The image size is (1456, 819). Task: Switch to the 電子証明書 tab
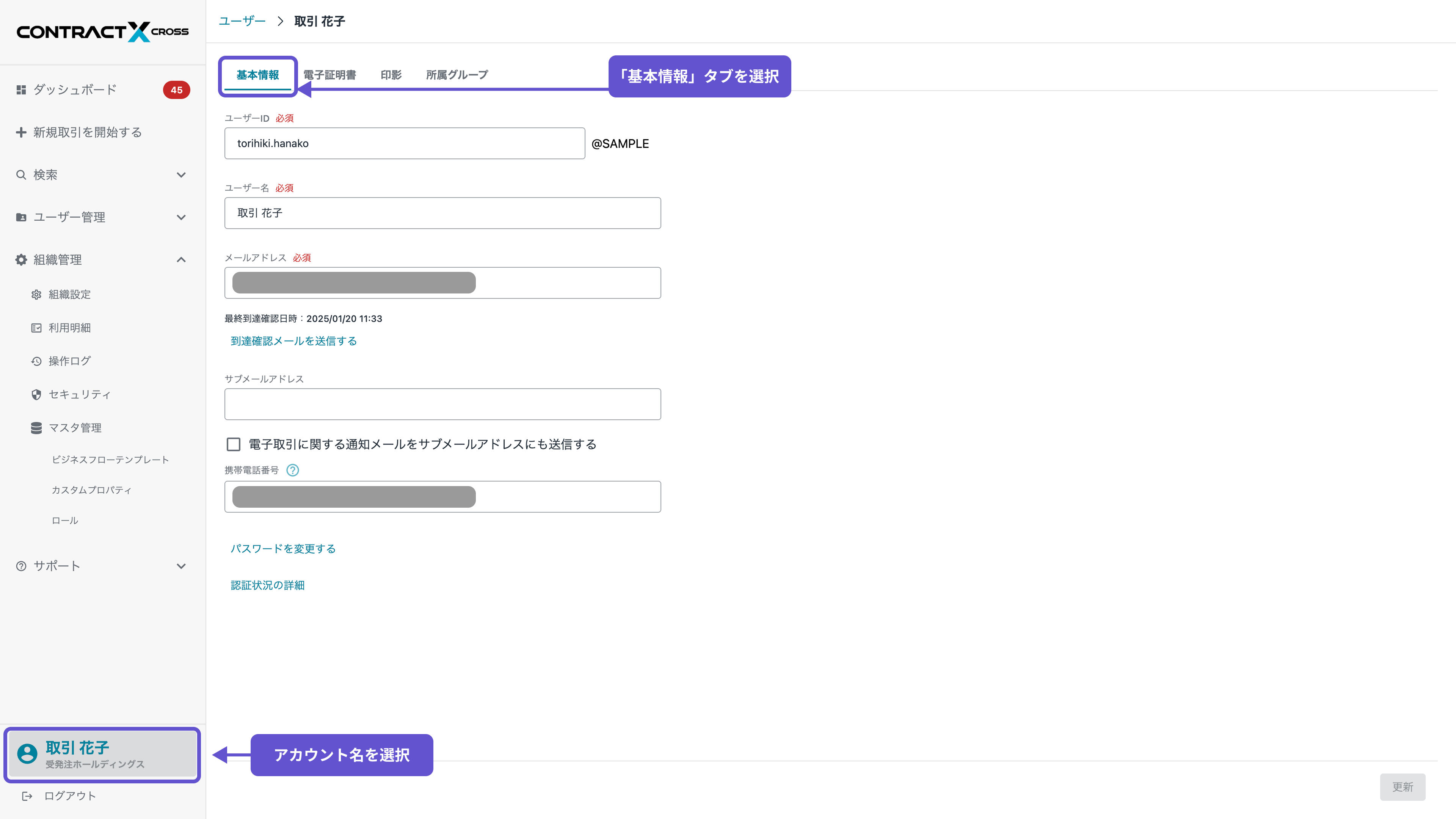pos(329,75)
